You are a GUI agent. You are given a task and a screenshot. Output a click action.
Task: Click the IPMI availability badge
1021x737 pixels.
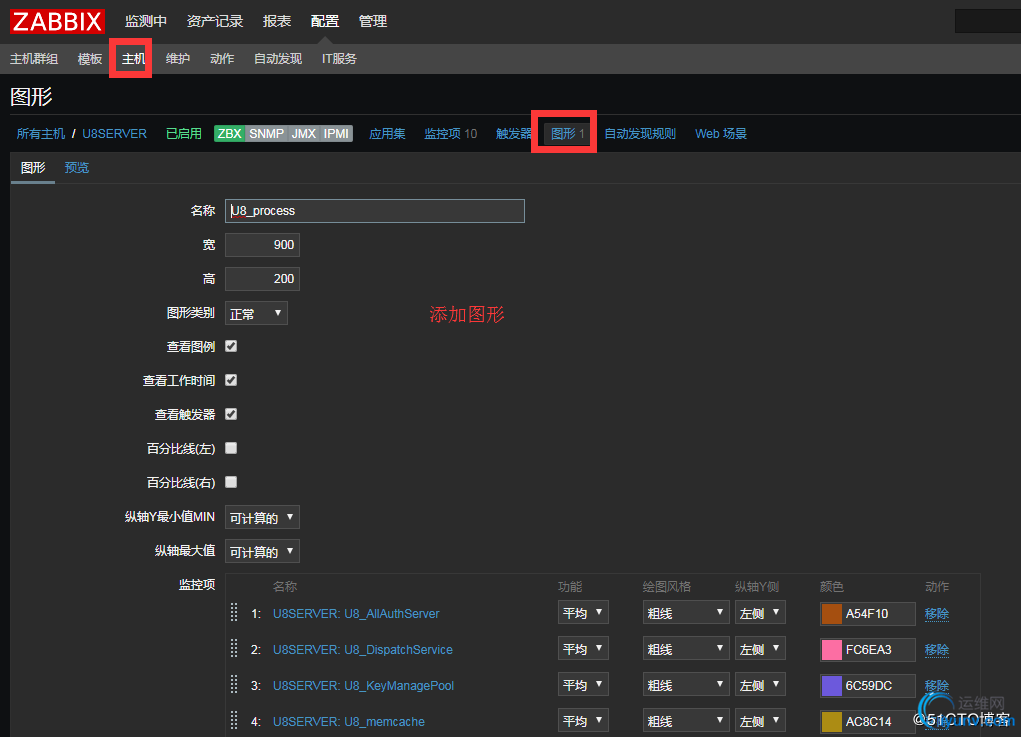point(336,133)
